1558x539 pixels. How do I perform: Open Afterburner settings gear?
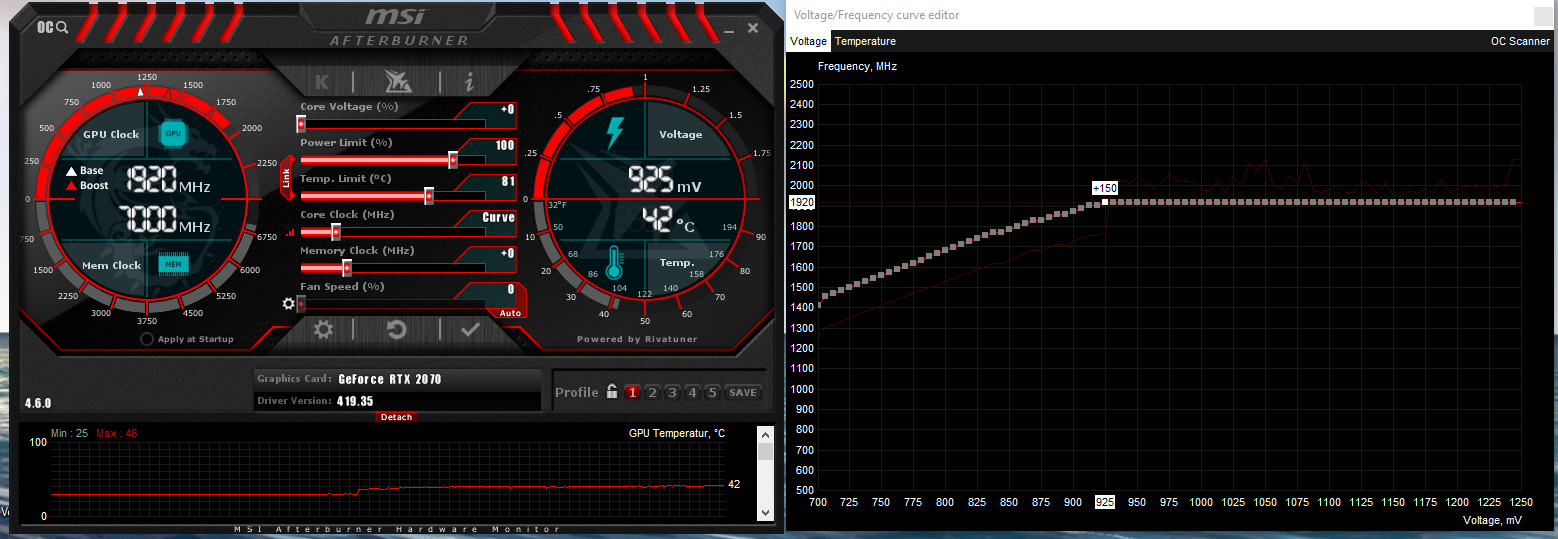coord(323,329)
